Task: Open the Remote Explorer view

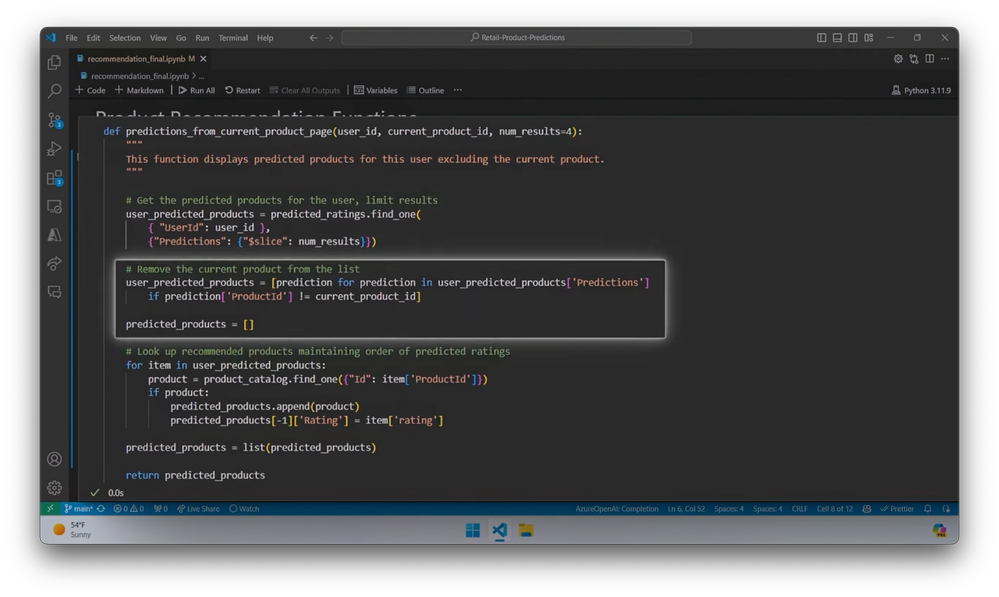Action: tap(54, 206)
